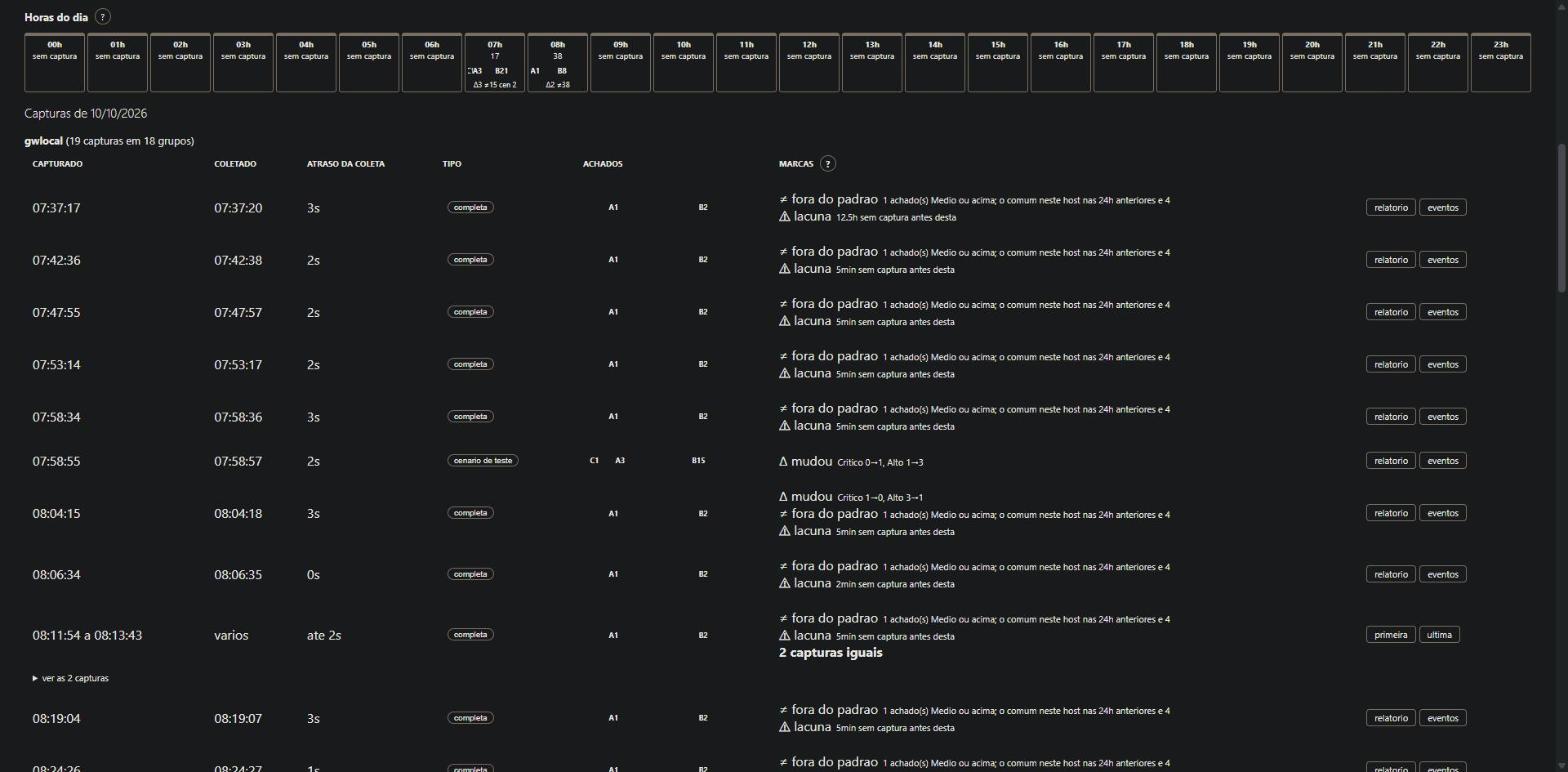View relatorio of the 07:53:14 capture
Viewport: 1568px width, 772px height.
point(1391,364)
